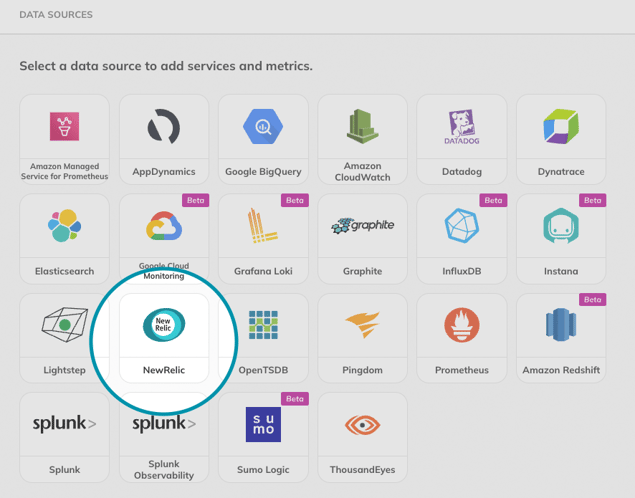Click the NewRelic label text
Image resolution: width=635 pixels, height=498 pixels.
(x=164, y=370)
